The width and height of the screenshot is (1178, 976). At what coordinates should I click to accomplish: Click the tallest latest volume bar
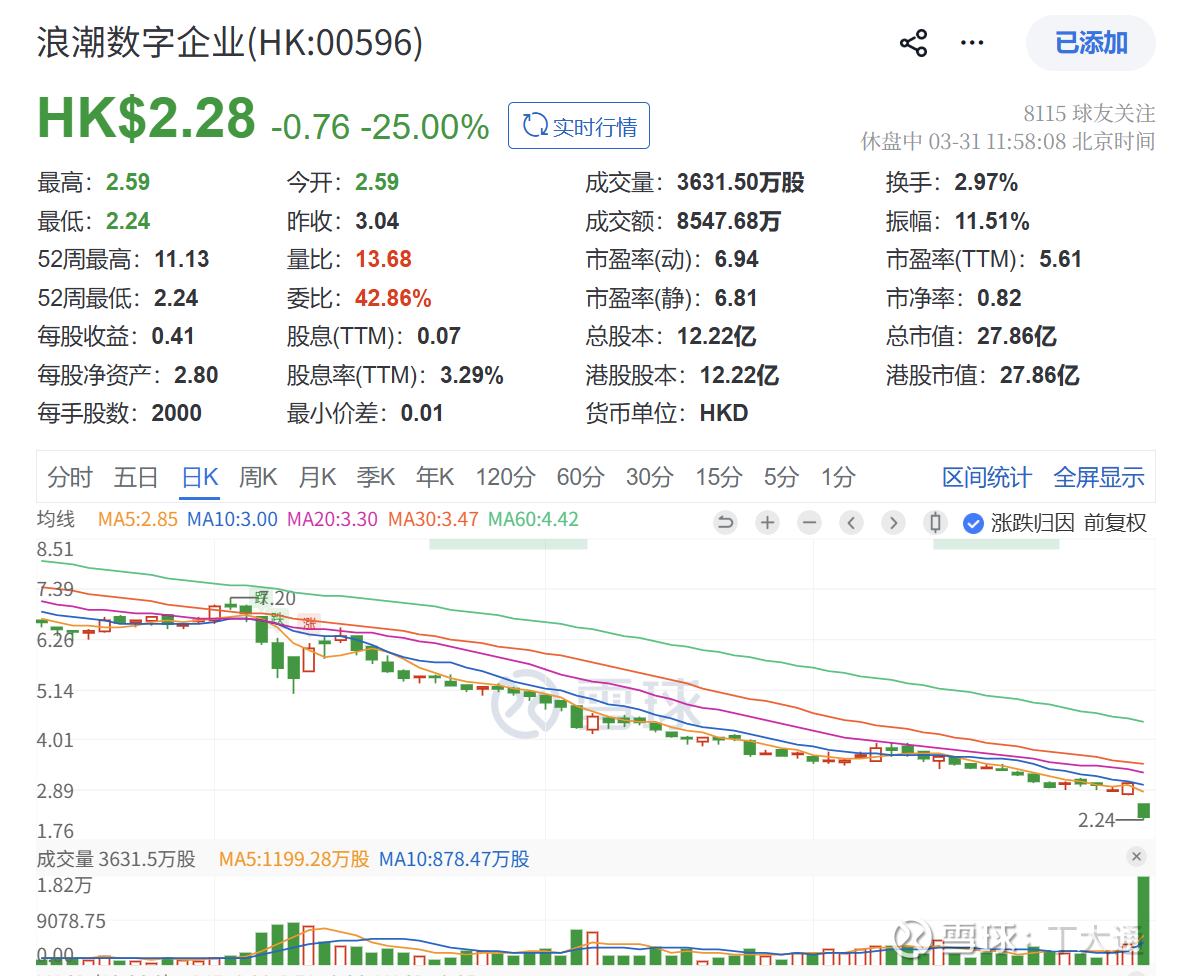pyautogui.click(x=1144, y=920)
